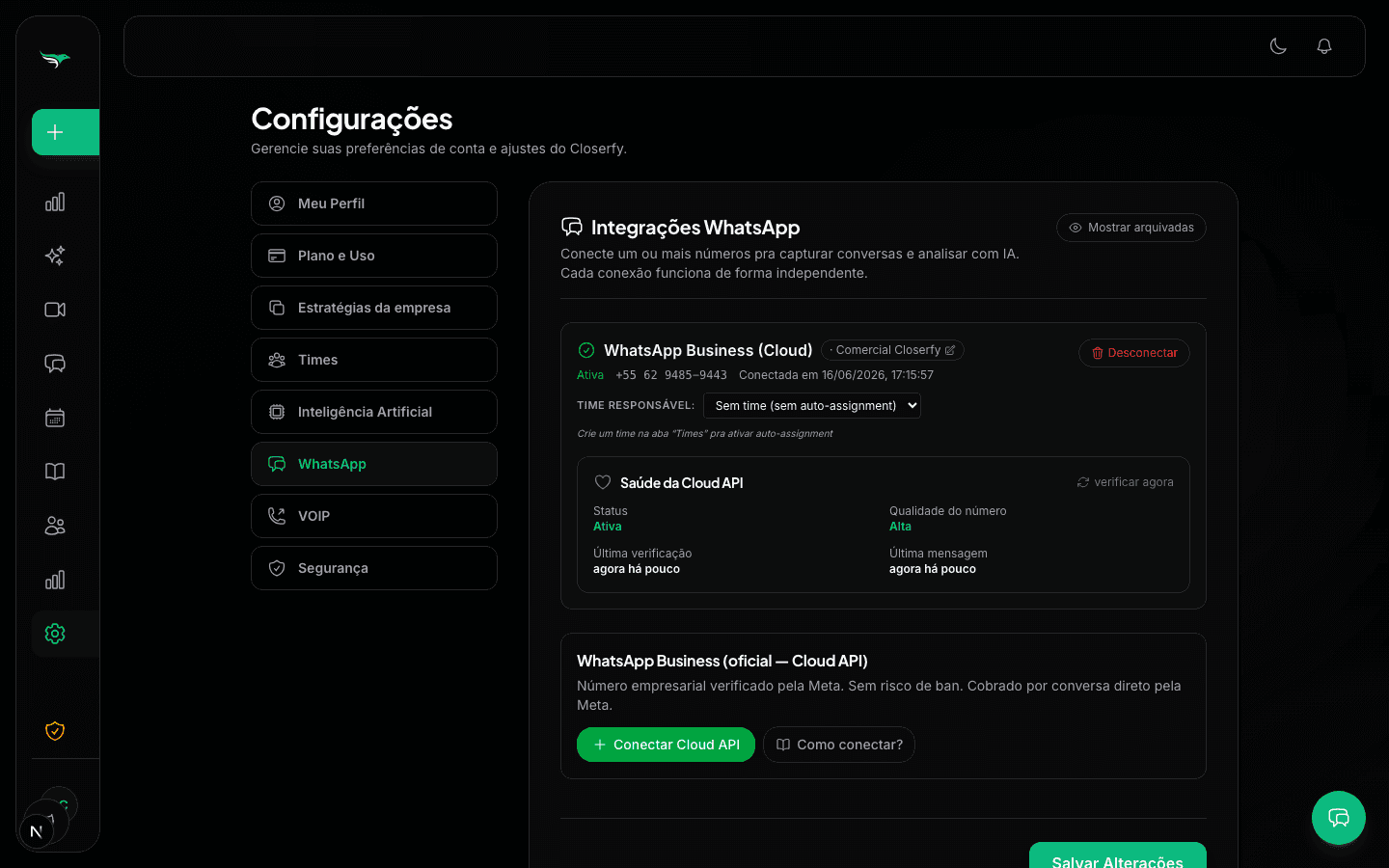Open the Meu Perfil settings tab

pyautogui.click(x=374, y=203)
